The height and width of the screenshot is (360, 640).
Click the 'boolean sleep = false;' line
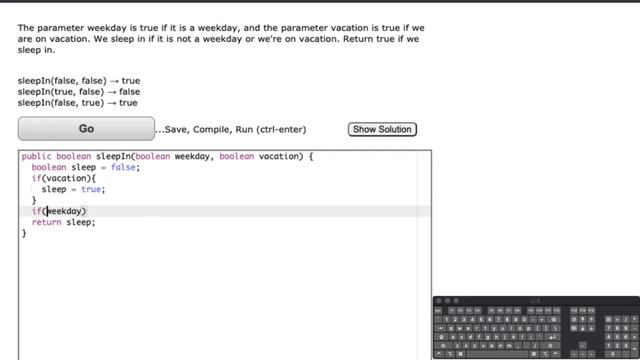86,167
